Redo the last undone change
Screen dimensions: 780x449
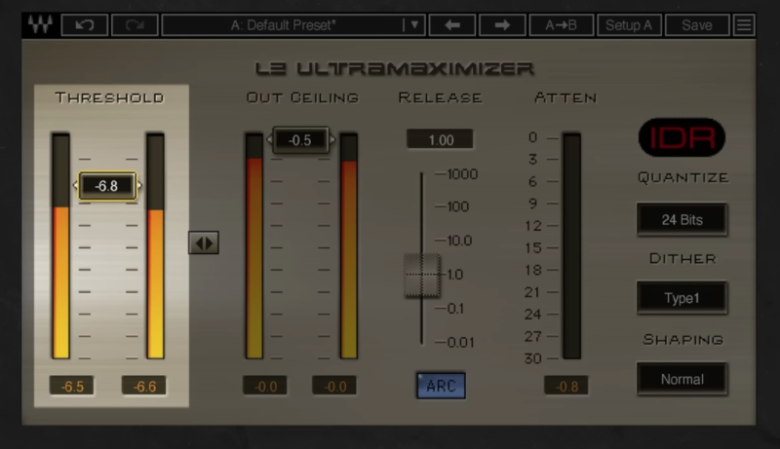[135, 25]
